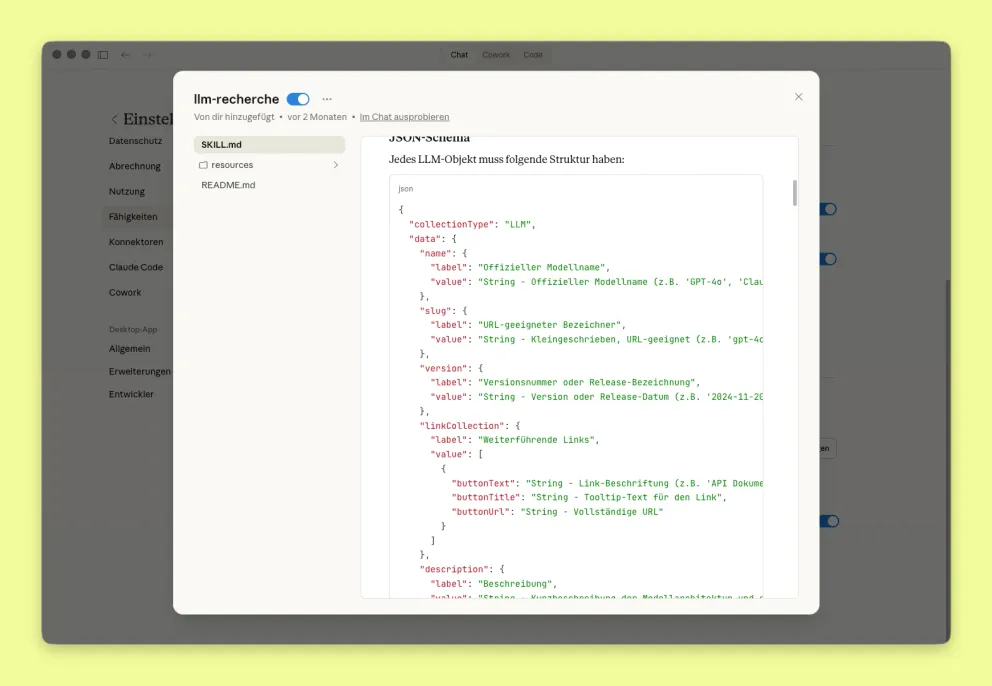Open the three-dot menu beside llm-recherche
This screenshot has width=992, height=686.
tap(327, 99)
